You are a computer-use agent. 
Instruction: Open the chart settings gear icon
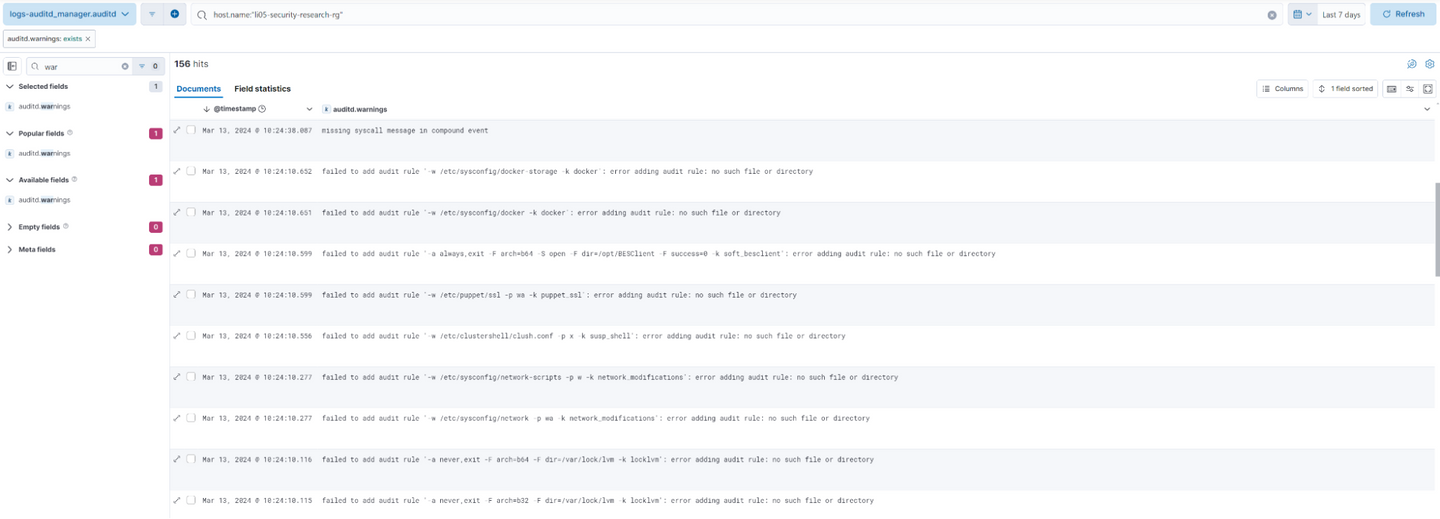(x=1430, y=64)
